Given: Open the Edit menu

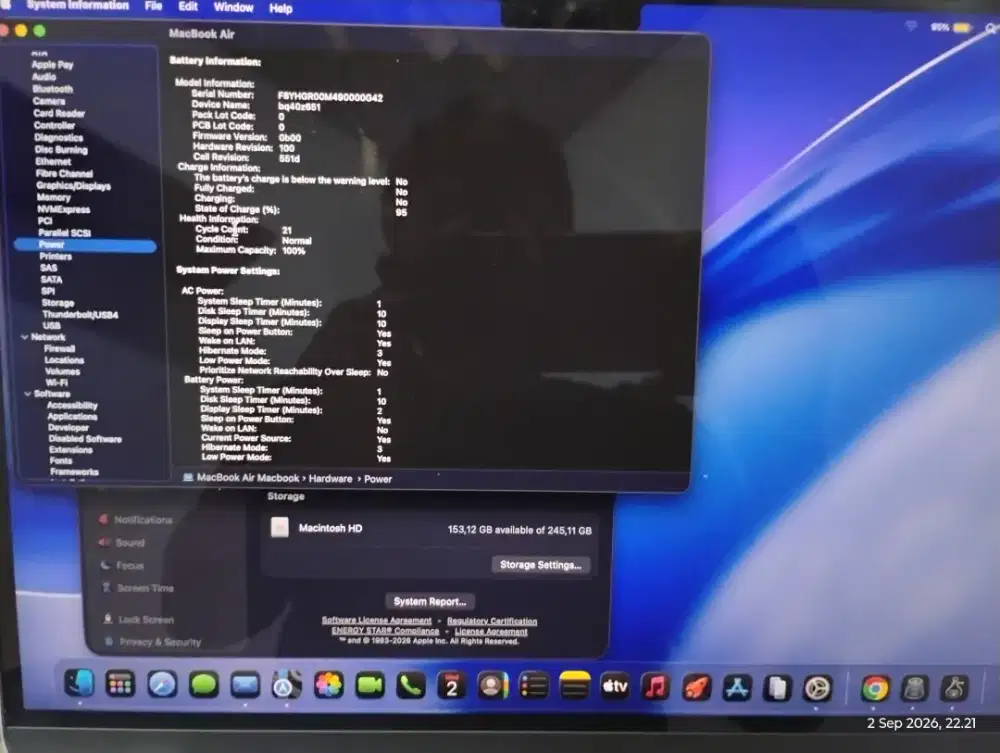Looking at the screenshot, I should coord(188,7).
